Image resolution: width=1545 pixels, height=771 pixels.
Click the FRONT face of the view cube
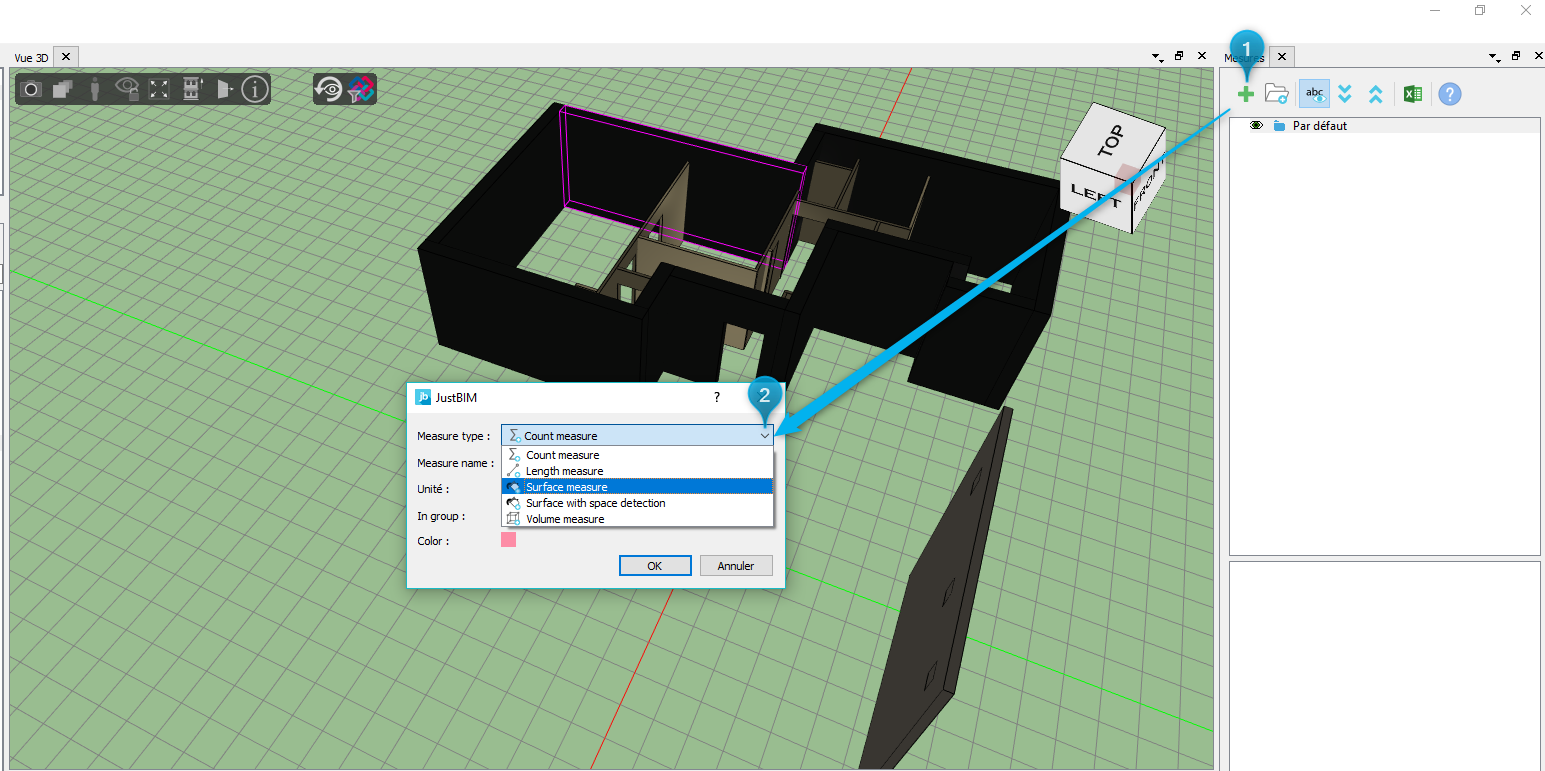click(x=1148, y=183)
